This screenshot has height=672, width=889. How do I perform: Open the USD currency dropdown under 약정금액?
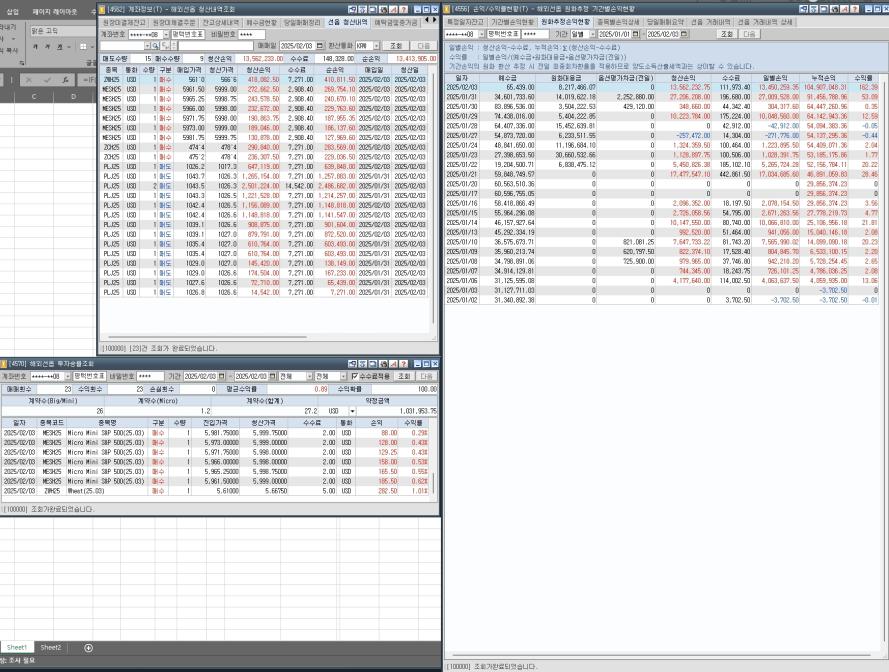tap(352, 411)
